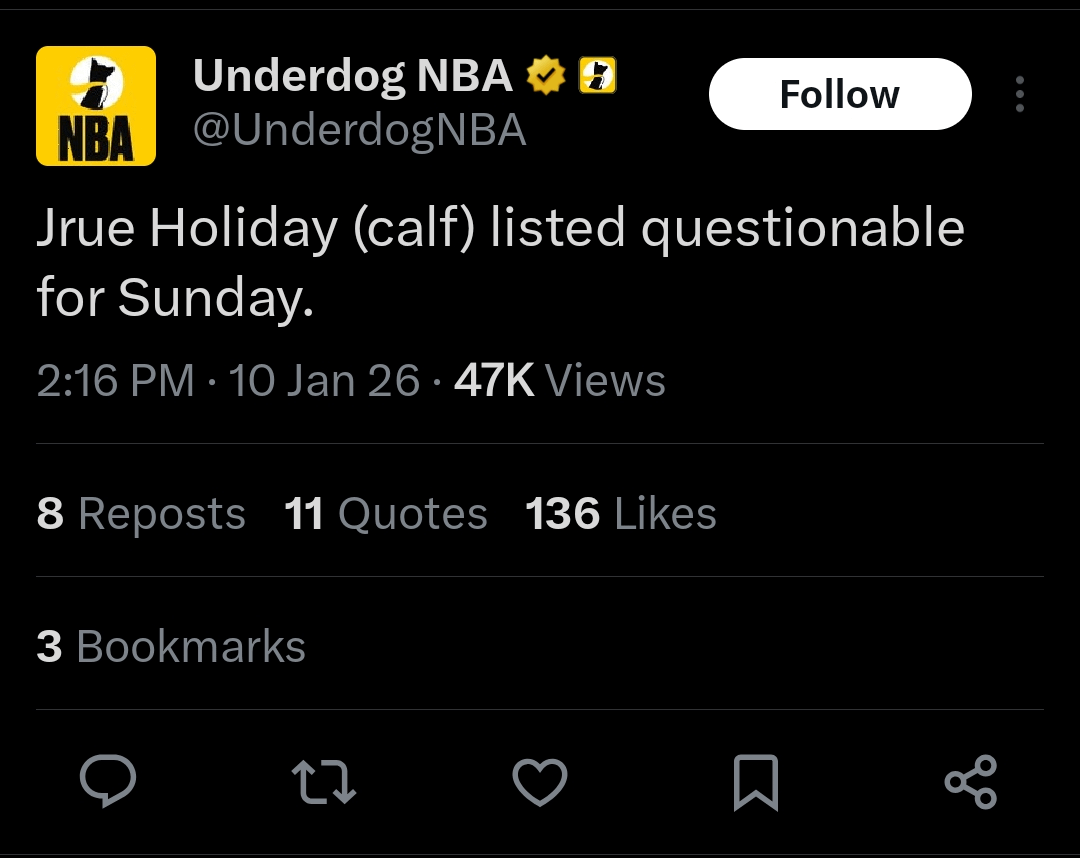1080x858 pixels.
Task: Click the Underdog NBA display name
Action: pyautogui.click(x=352, y=73)
